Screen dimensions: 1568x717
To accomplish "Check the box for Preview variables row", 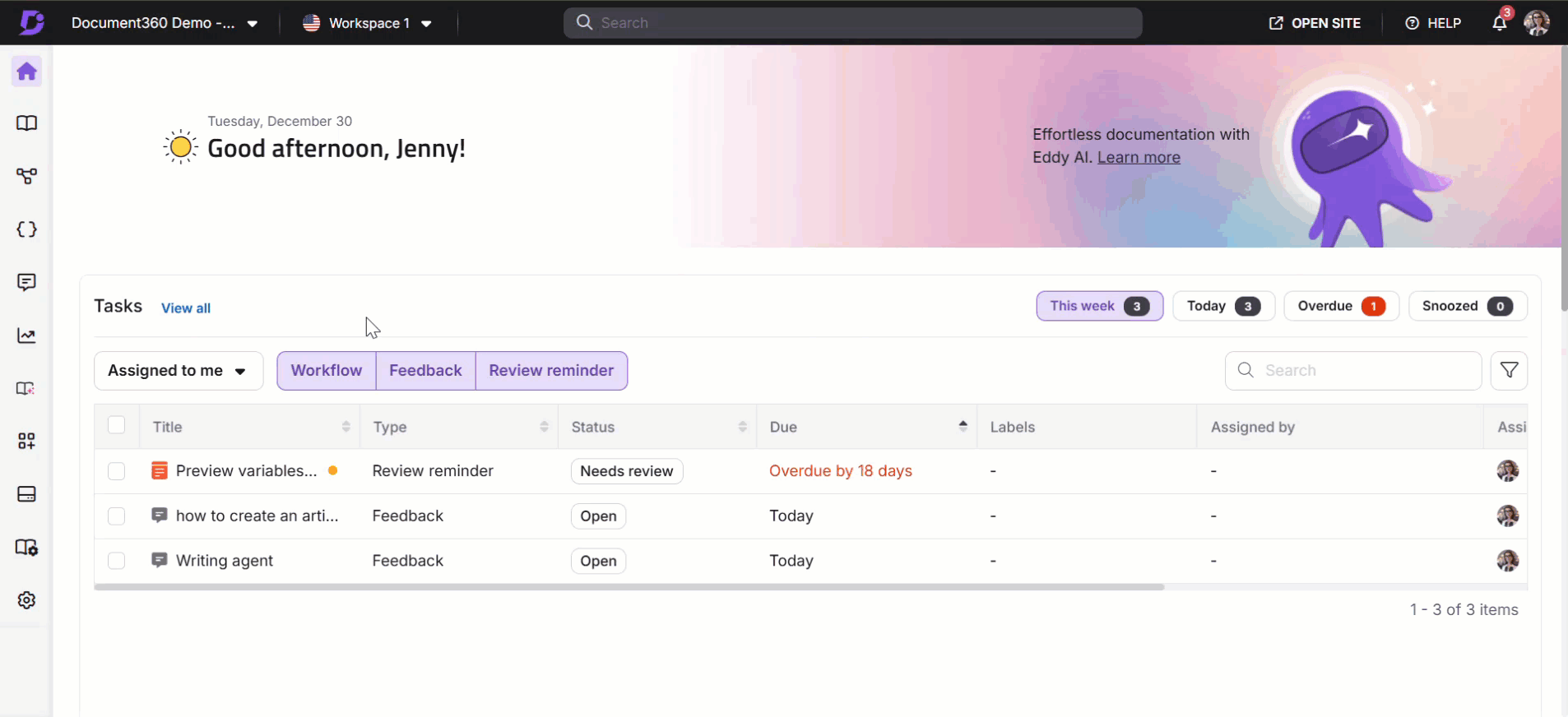I will click(x=116, y=471).
